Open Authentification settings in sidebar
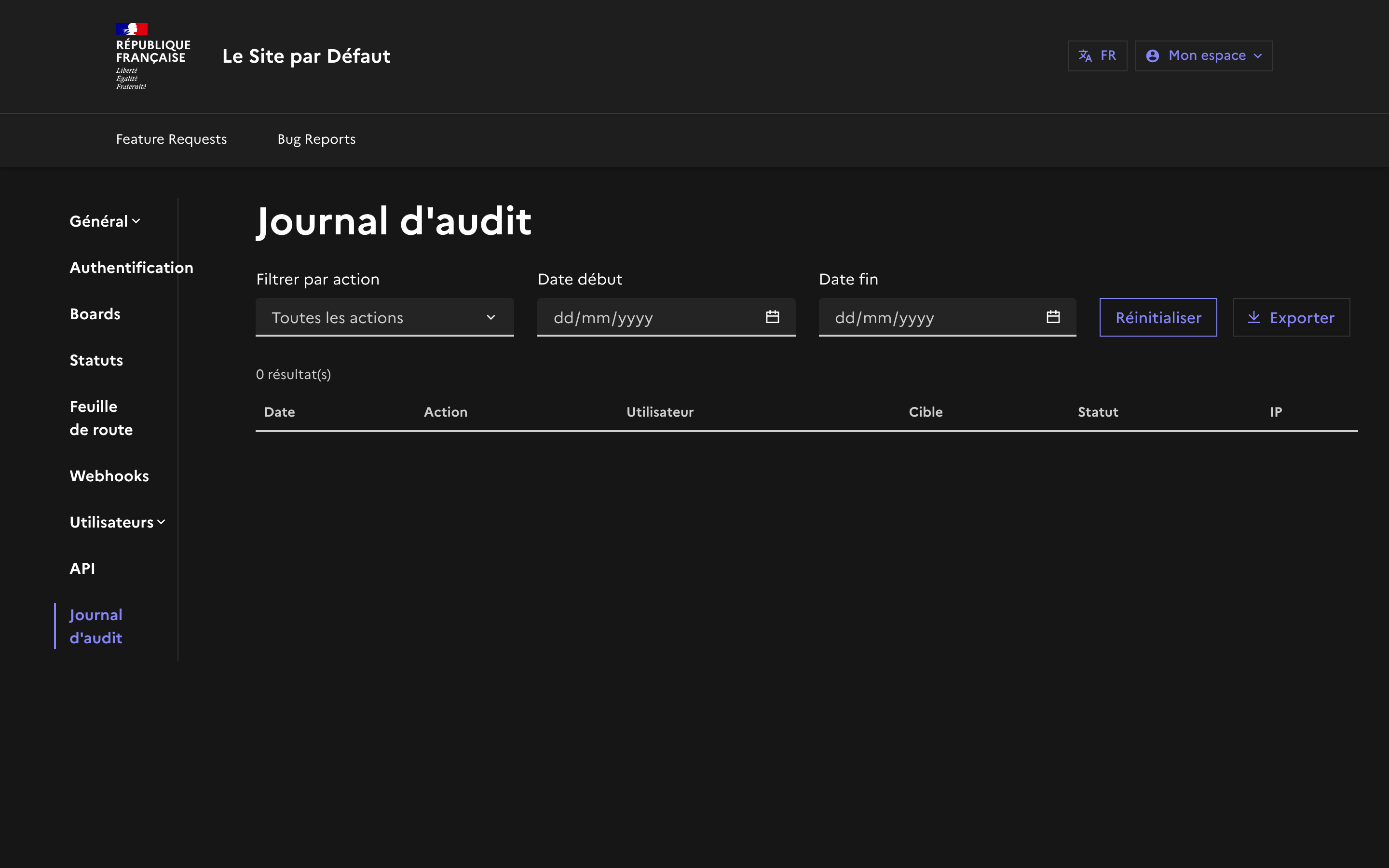Image resolution: width=1389 pixels, height=868 pixels. (131, 268)
